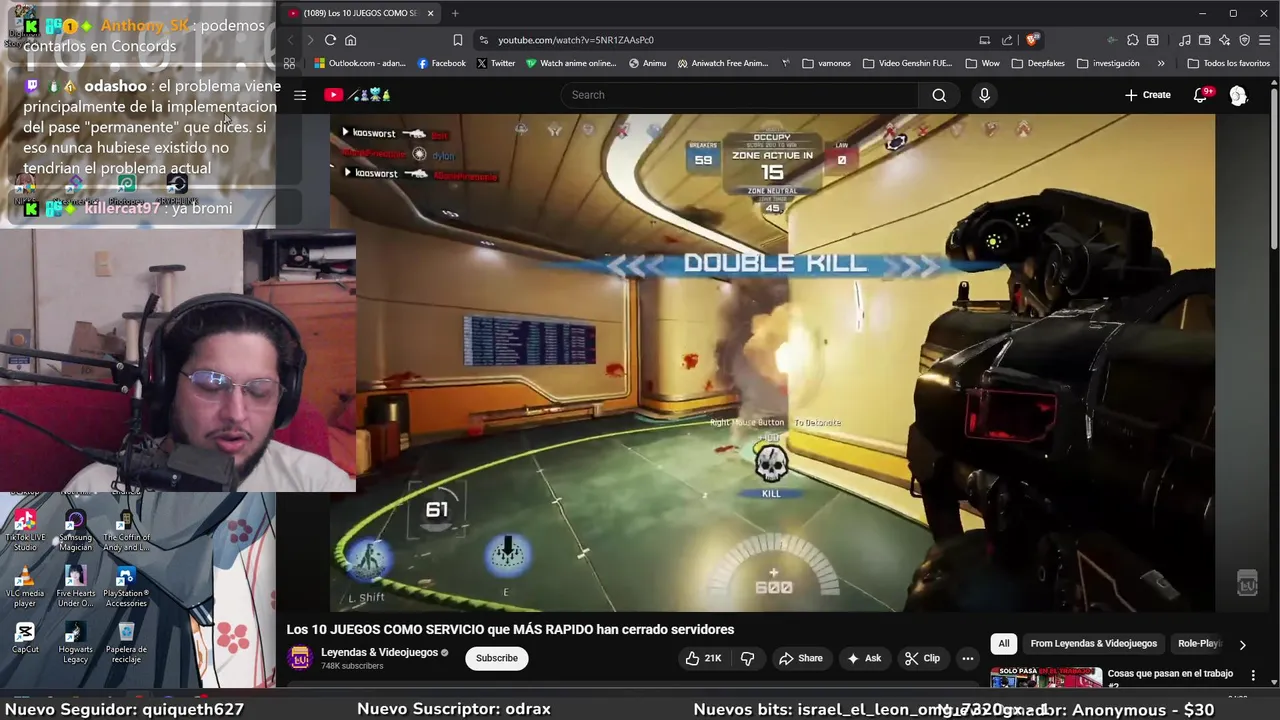Start voice search with the microphone
1280x720 pixels.
point(984,95)
